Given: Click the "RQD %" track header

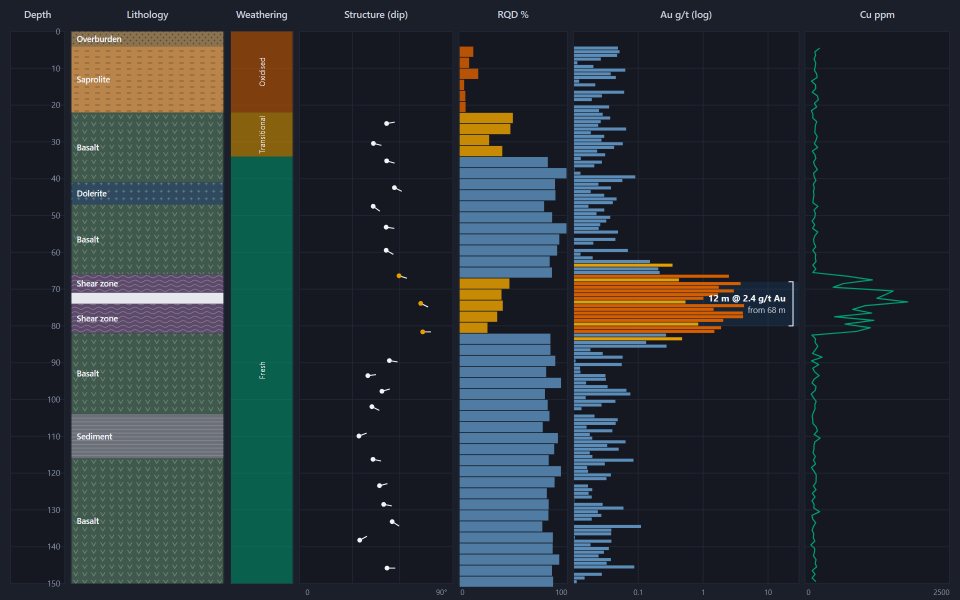Looking at the screenshot, I should point(512,15).
